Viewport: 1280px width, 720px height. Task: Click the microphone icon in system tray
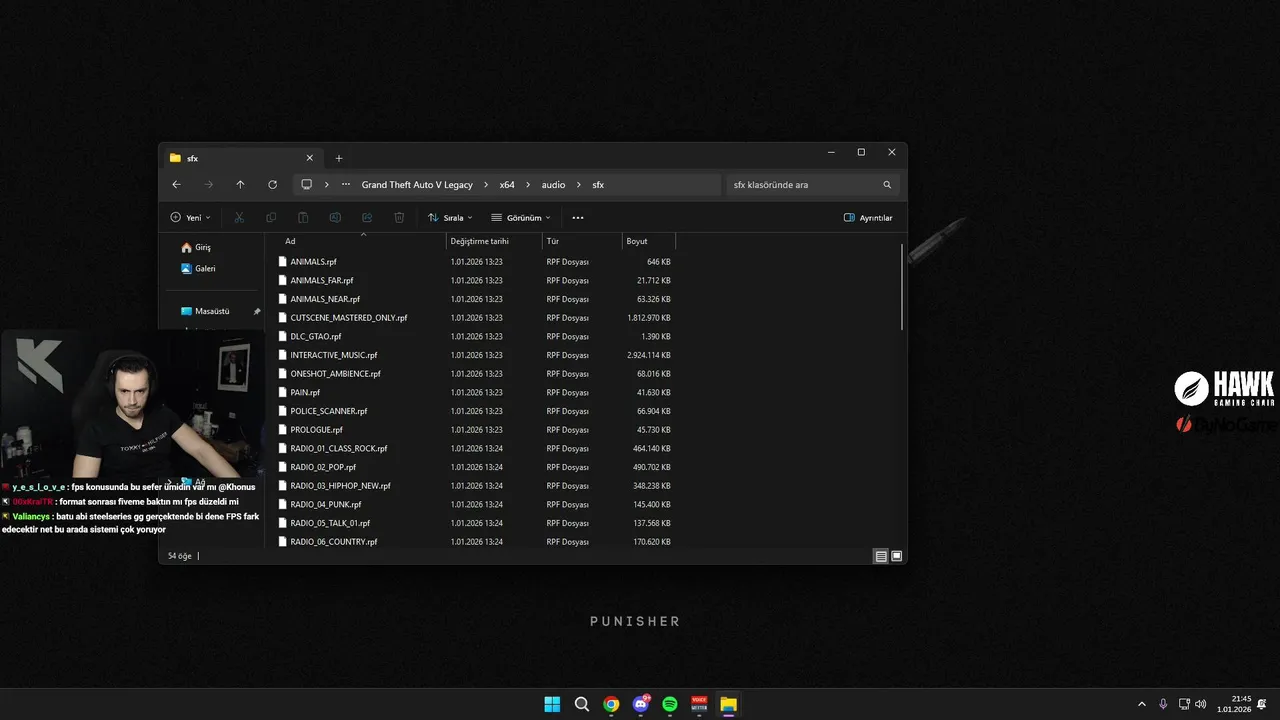(x=1163, y=704)
